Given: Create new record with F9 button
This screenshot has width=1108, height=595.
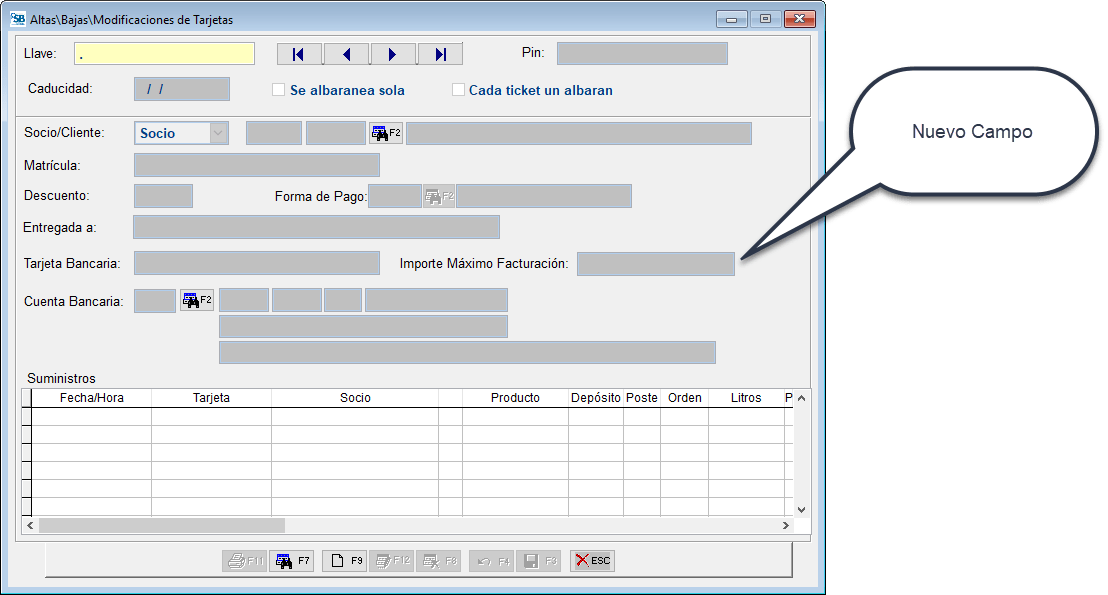Looking at the screenshot, I should coord(345,561).
